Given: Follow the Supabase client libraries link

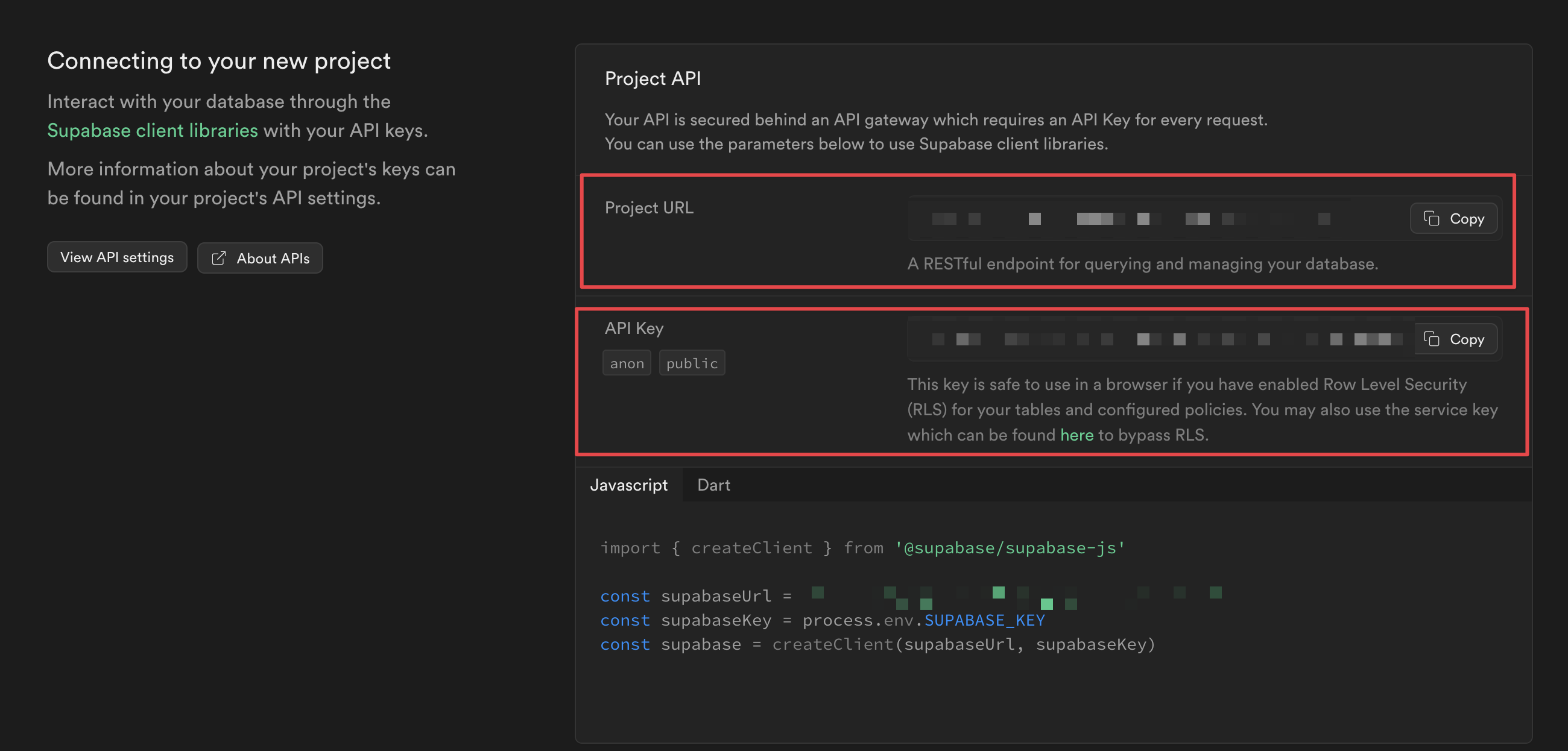Looking at the screenshot, I should pyautogui.click(x=152, y=130).
